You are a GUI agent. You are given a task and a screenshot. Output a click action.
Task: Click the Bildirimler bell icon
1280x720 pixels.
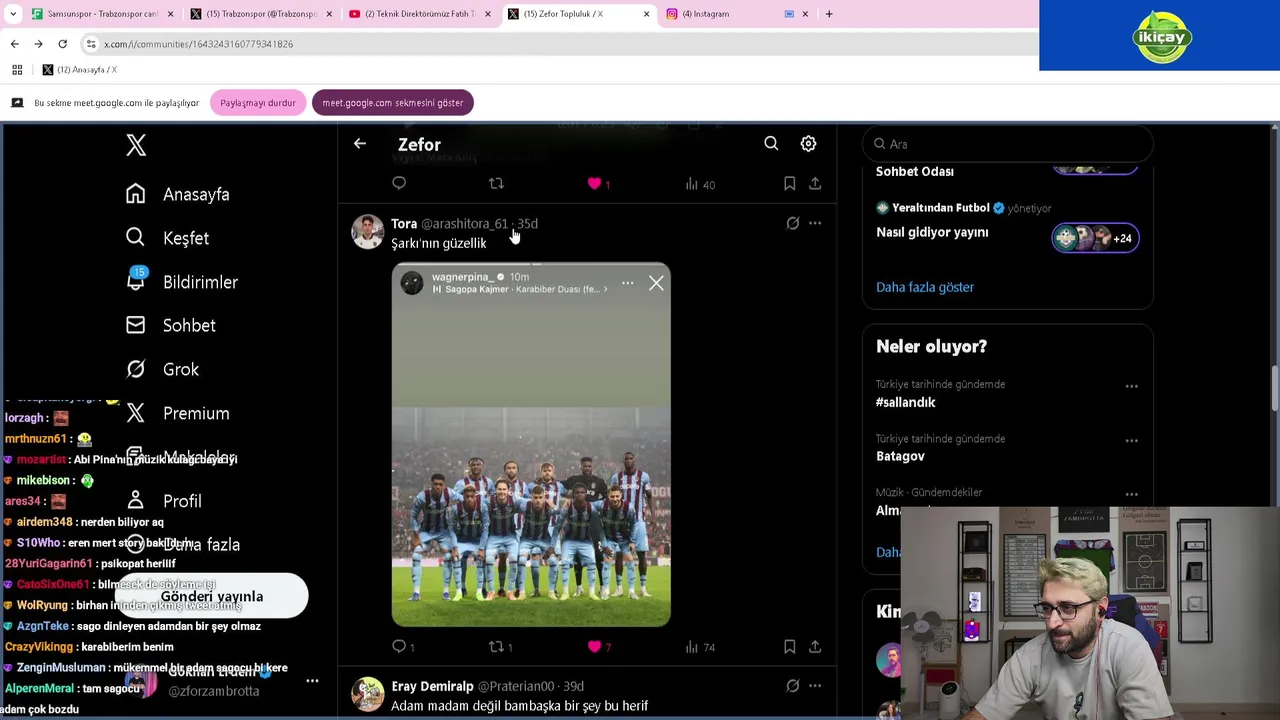point(135,282)
